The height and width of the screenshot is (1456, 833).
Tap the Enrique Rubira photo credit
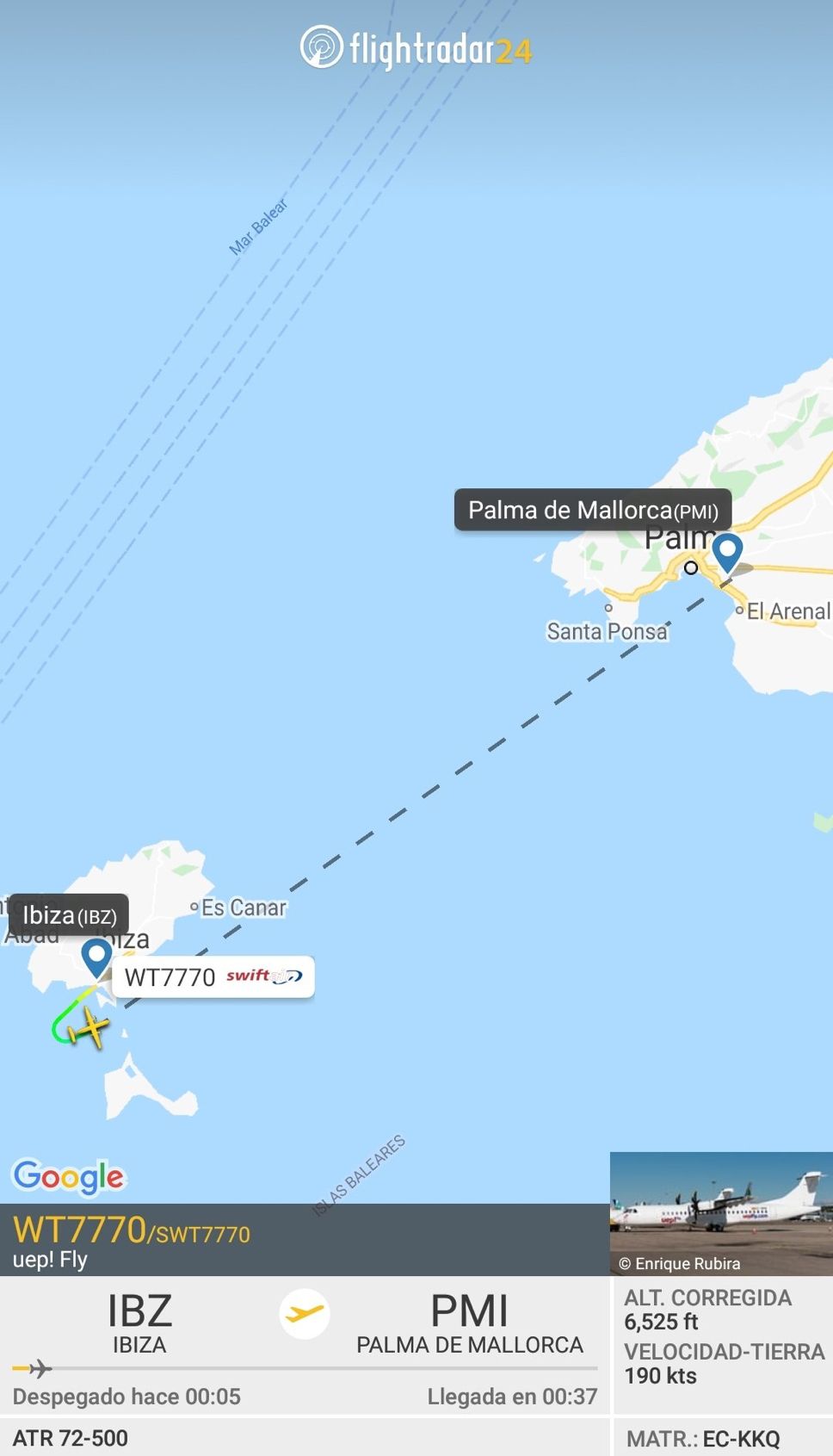coord(680,1263)
